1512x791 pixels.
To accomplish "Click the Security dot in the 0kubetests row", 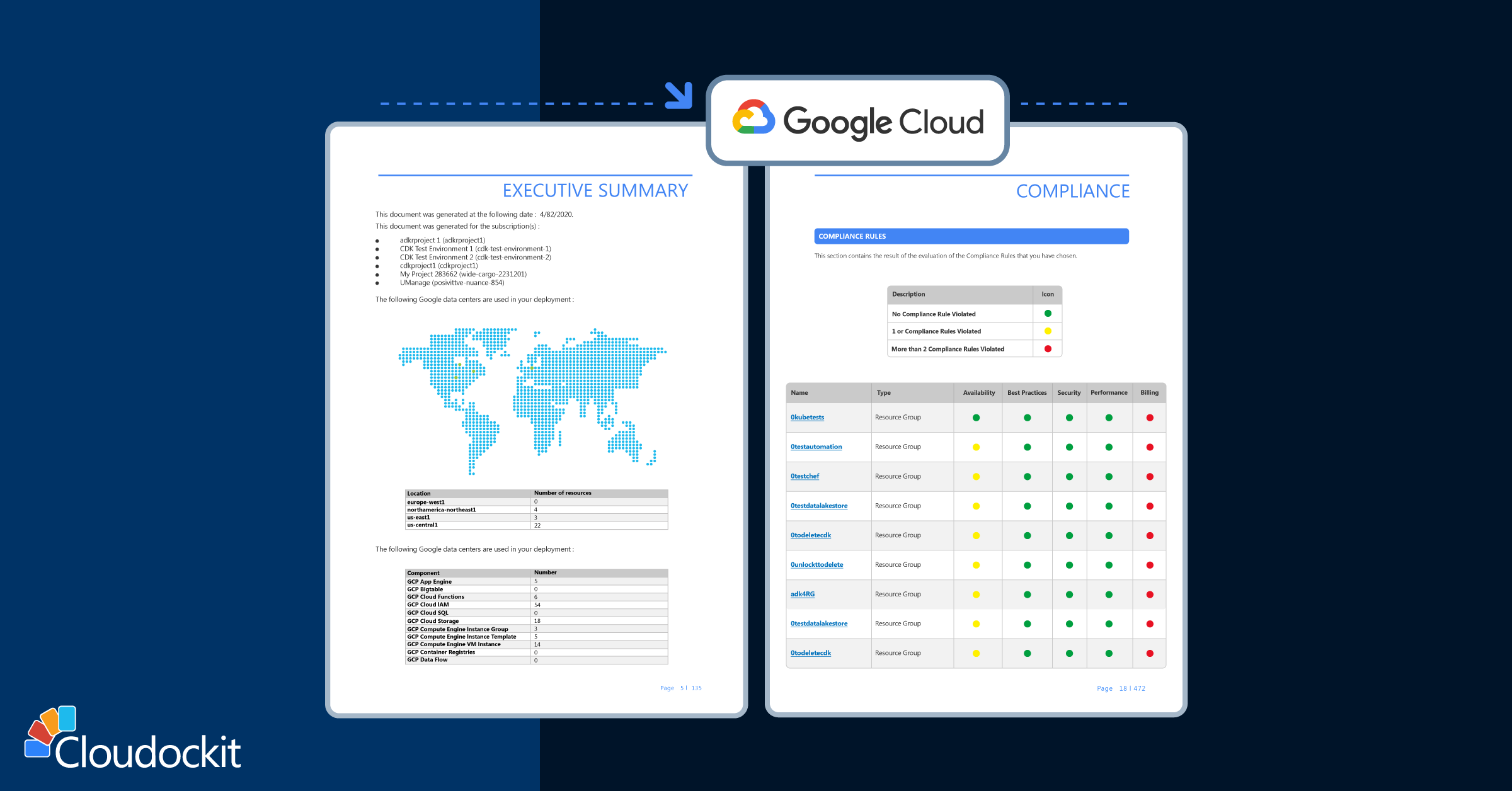I will click(1069, 418).
